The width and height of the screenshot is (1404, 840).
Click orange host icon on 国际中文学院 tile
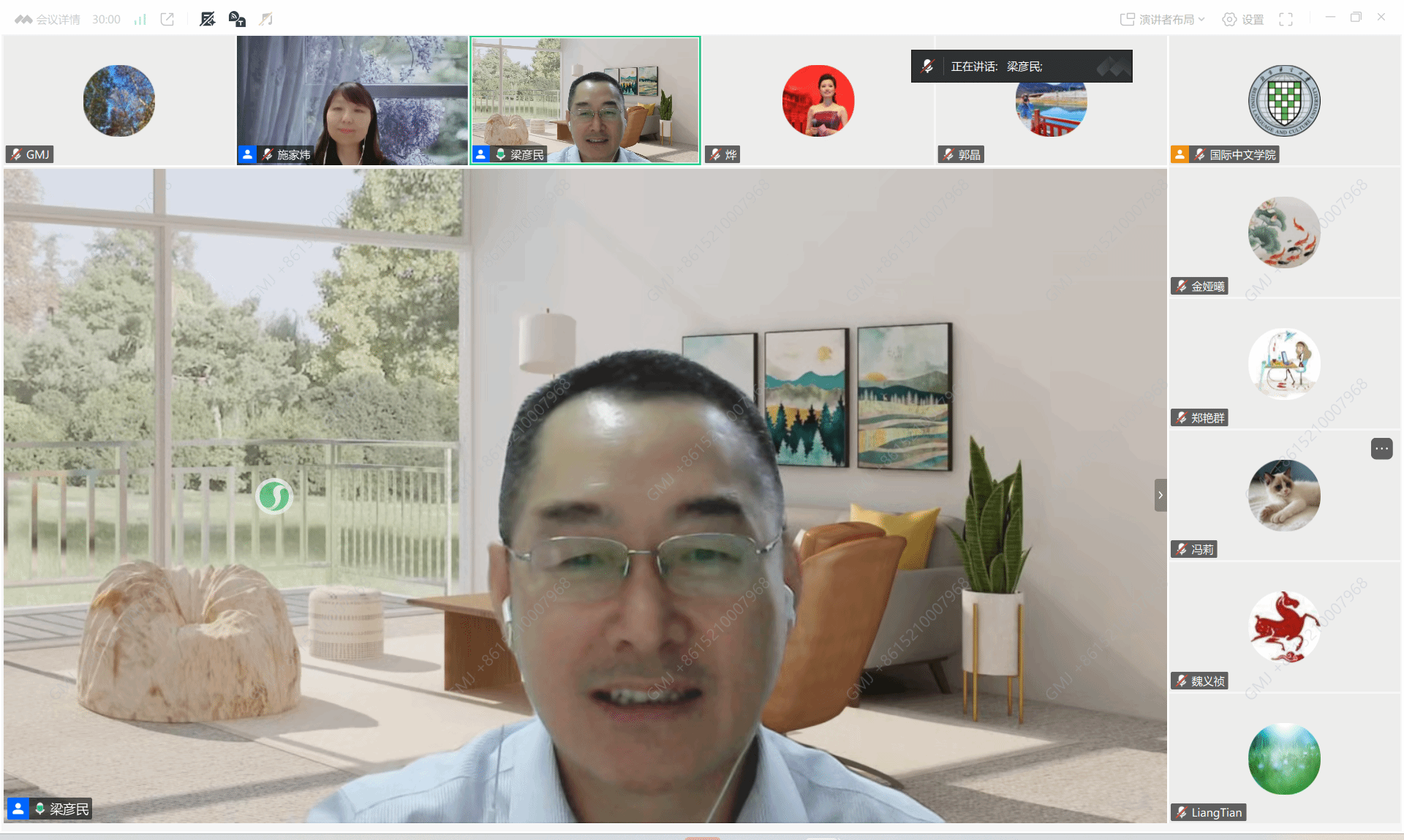click(1180, 154)
